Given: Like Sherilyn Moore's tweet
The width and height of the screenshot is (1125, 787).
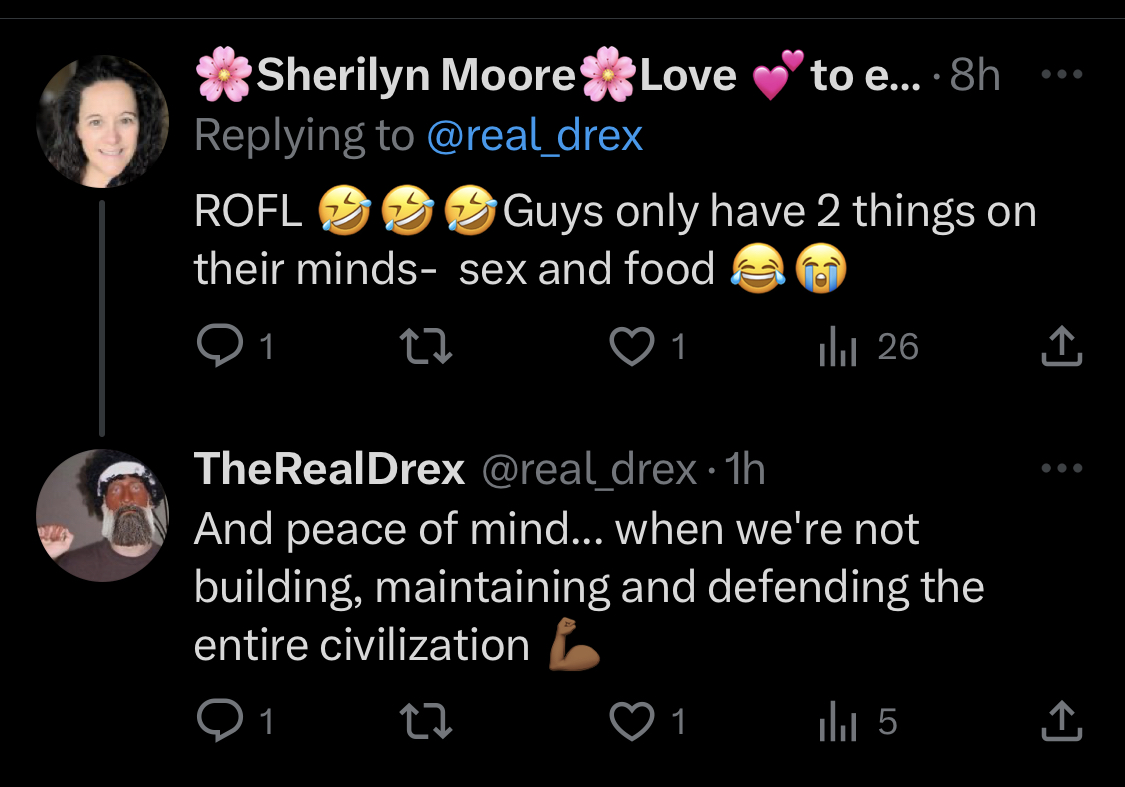Looking at the screenshot, I should tap(631, 346).
